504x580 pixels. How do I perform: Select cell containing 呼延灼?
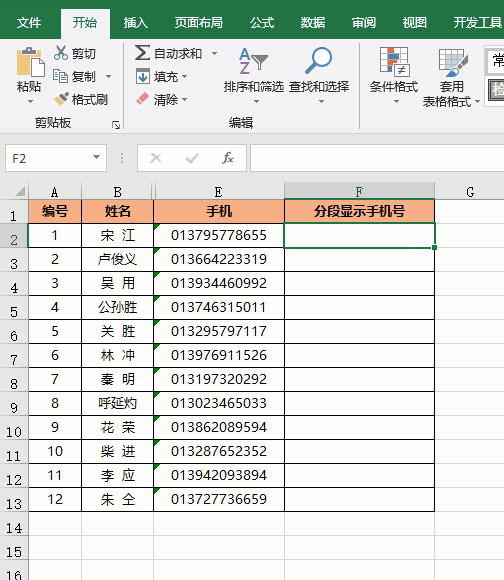117,403
